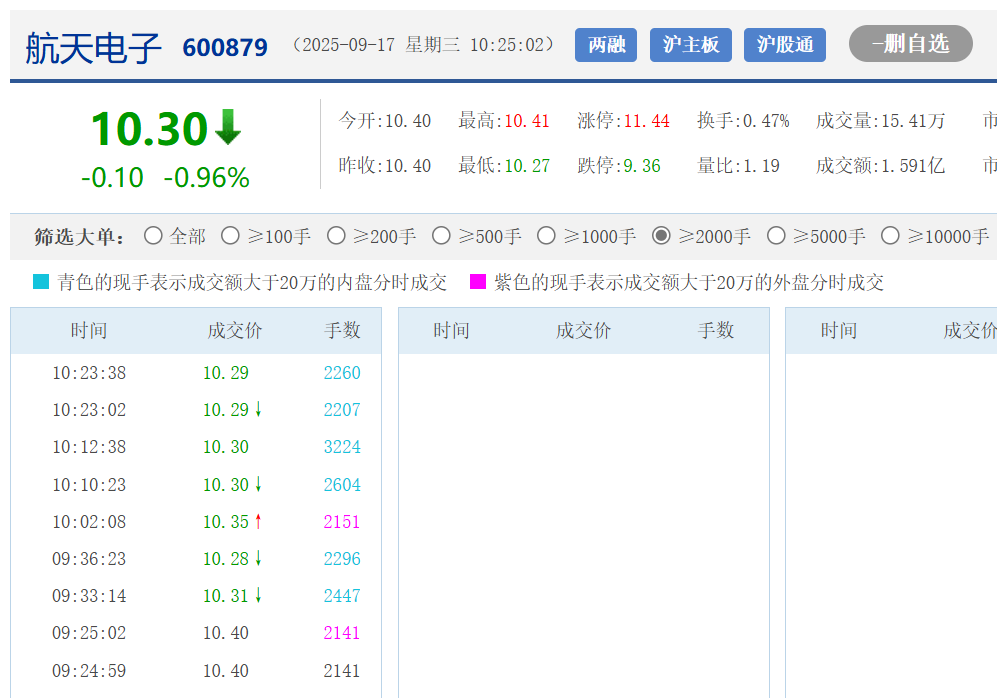Viewport: 997px width, 698px height.
Task: Select the ≥200手 filter radio button
Action: pos(336,236)
